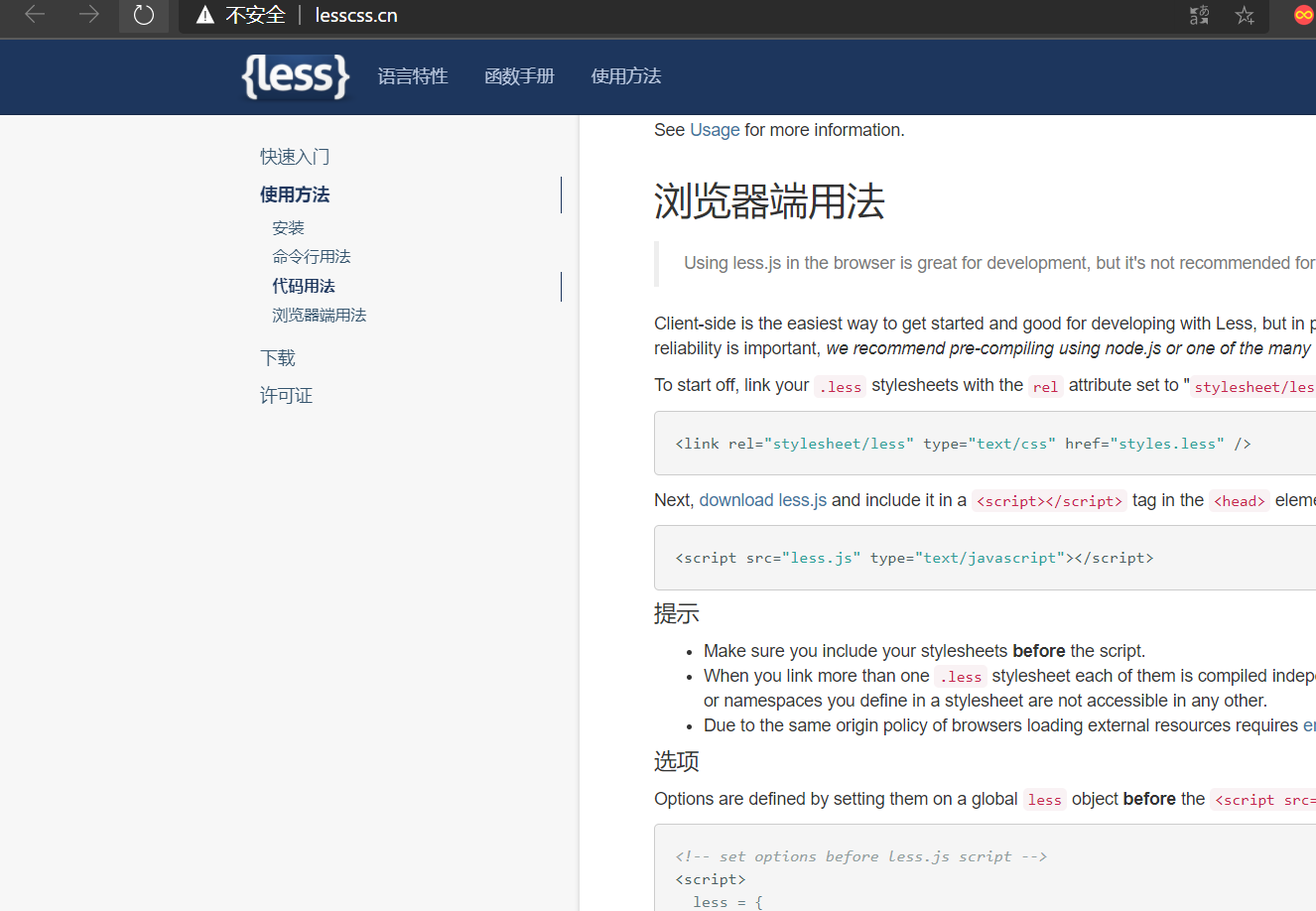Click the 选项 heading
1316x911 pixels.
[677, 761]
